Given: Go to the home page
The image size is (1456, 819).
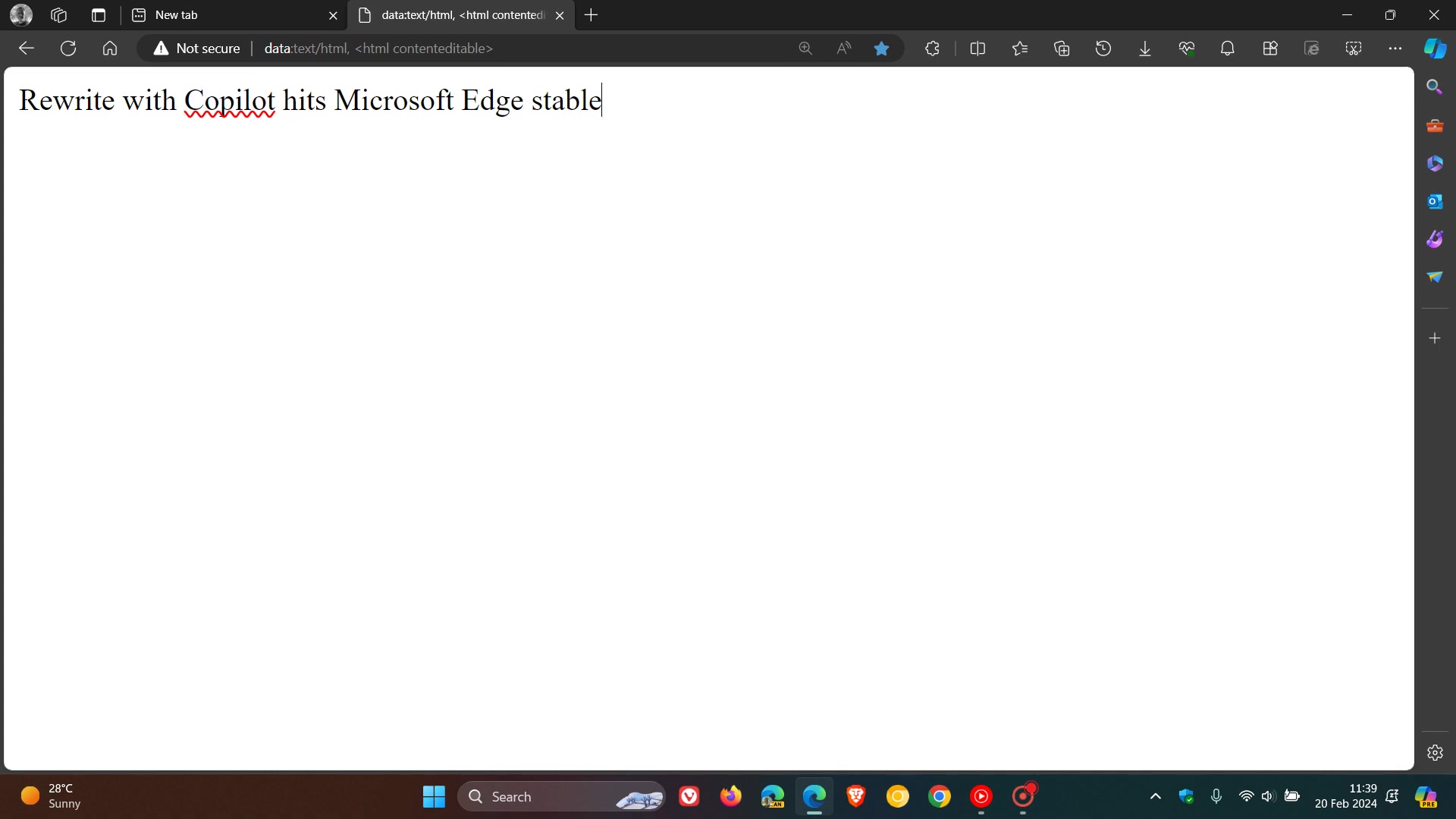Looking at the screenshot, I should click(x=110, y=49).
